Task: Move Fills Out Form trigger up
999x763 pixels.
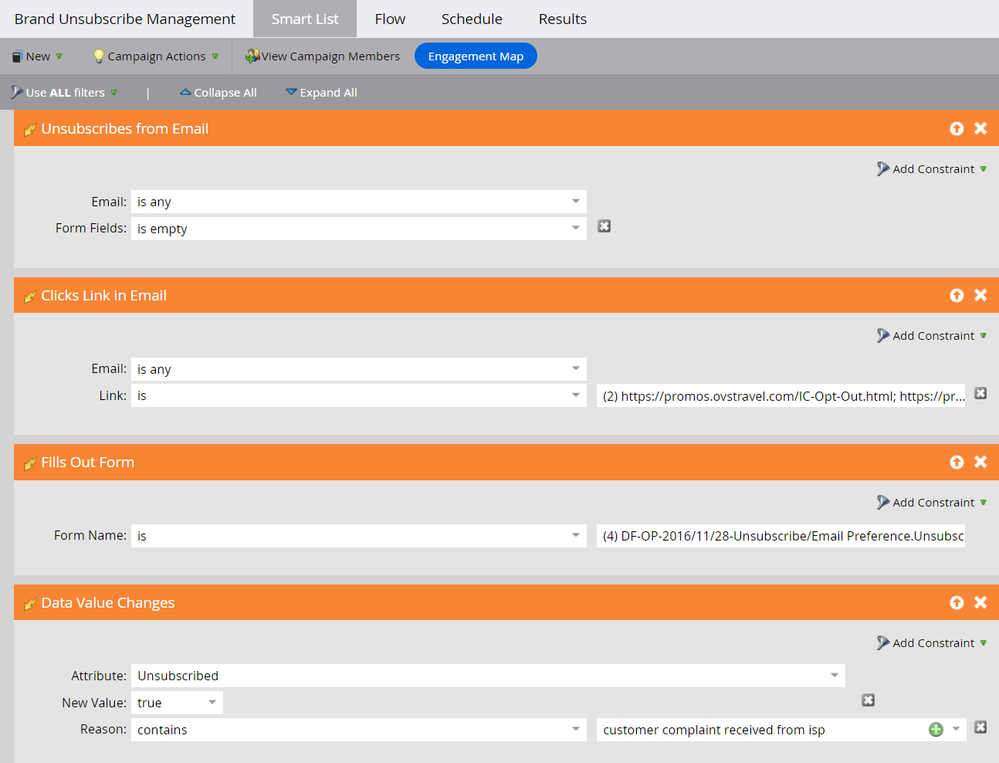Action: 956,462
